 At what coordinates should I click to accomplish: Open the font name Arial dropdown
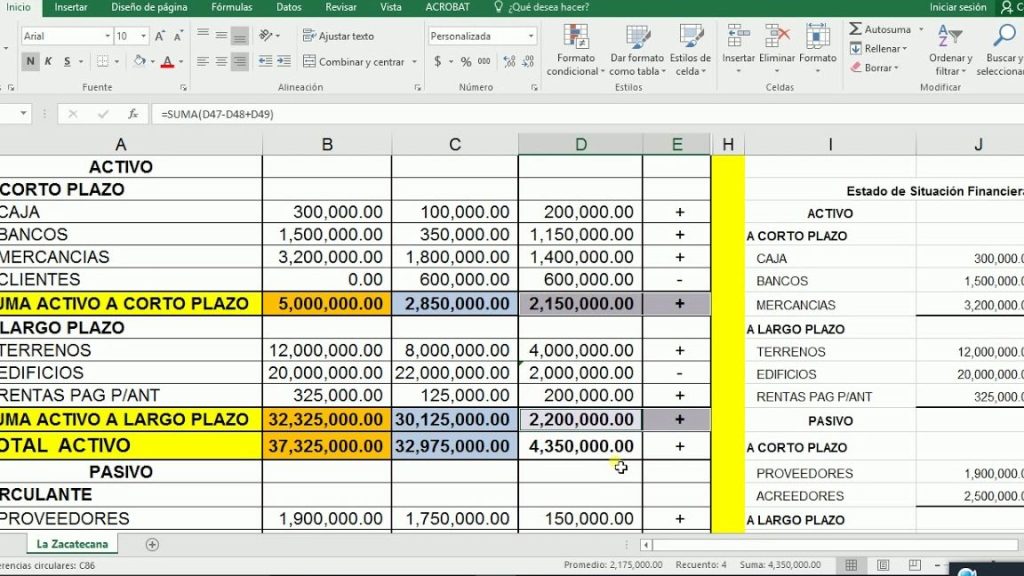tap(107, 37)
